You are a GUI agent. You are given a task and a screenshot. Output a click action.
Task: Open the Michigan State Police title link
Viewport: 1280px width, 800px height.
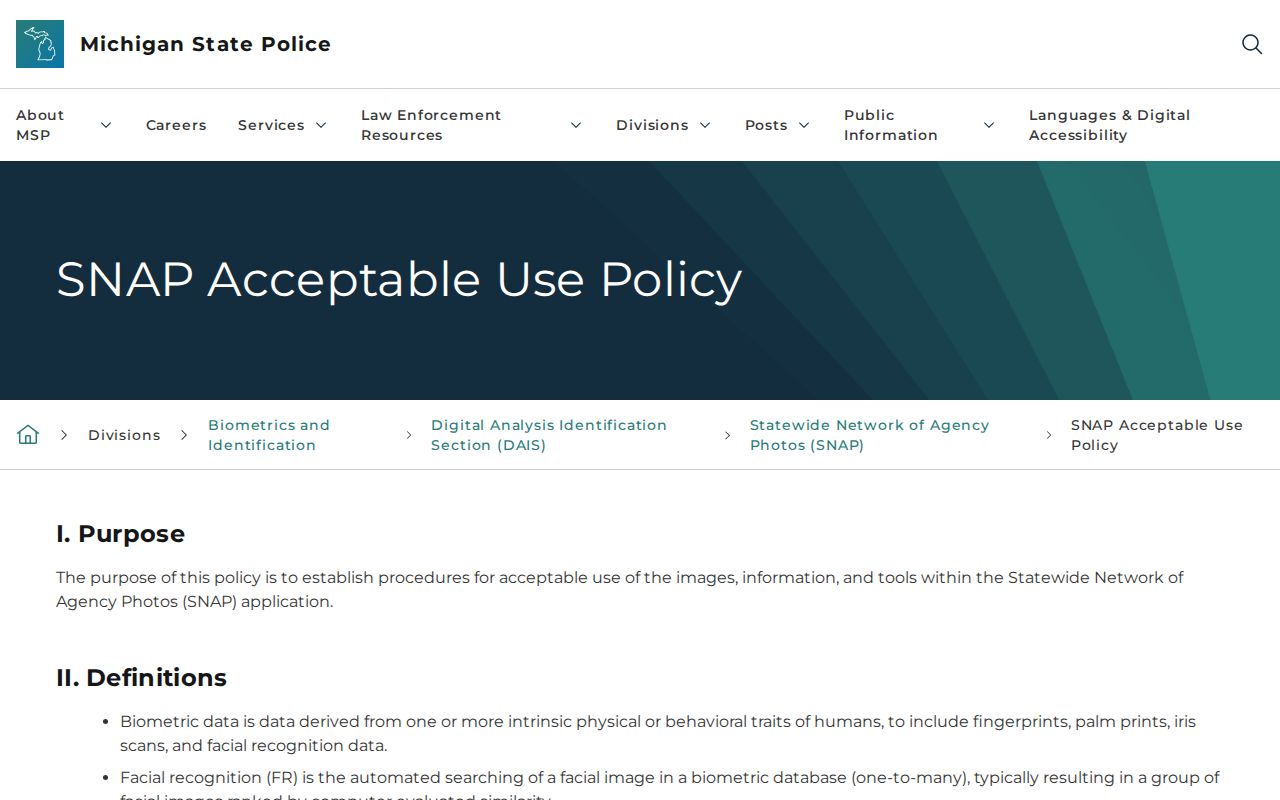coord(205,44)
